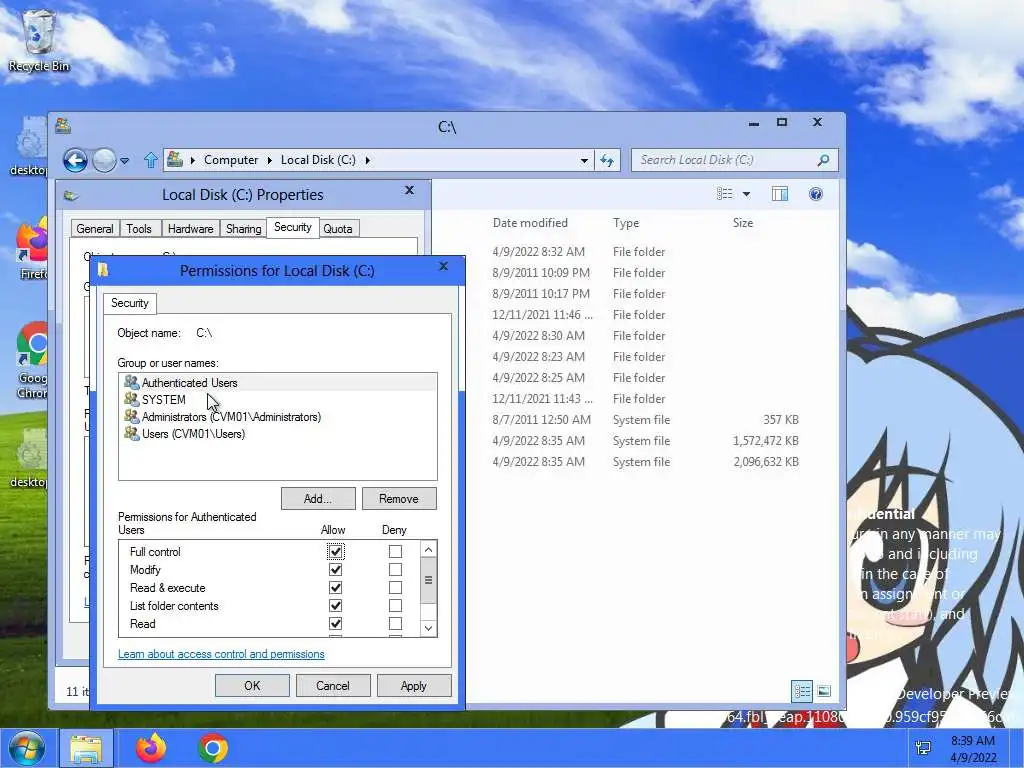
Task: Confirm permissions with OK button
Action: click(x=252, y=686)
